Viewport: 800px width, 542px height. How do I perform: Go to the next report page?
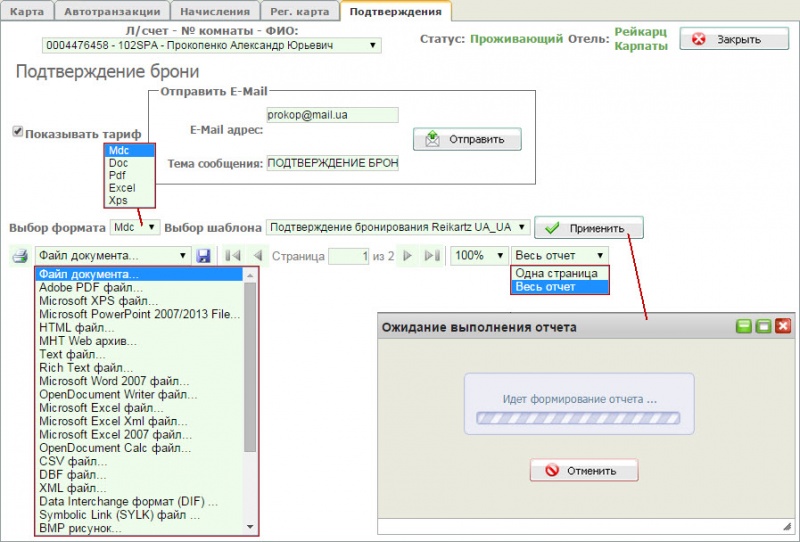coord(408,256)
